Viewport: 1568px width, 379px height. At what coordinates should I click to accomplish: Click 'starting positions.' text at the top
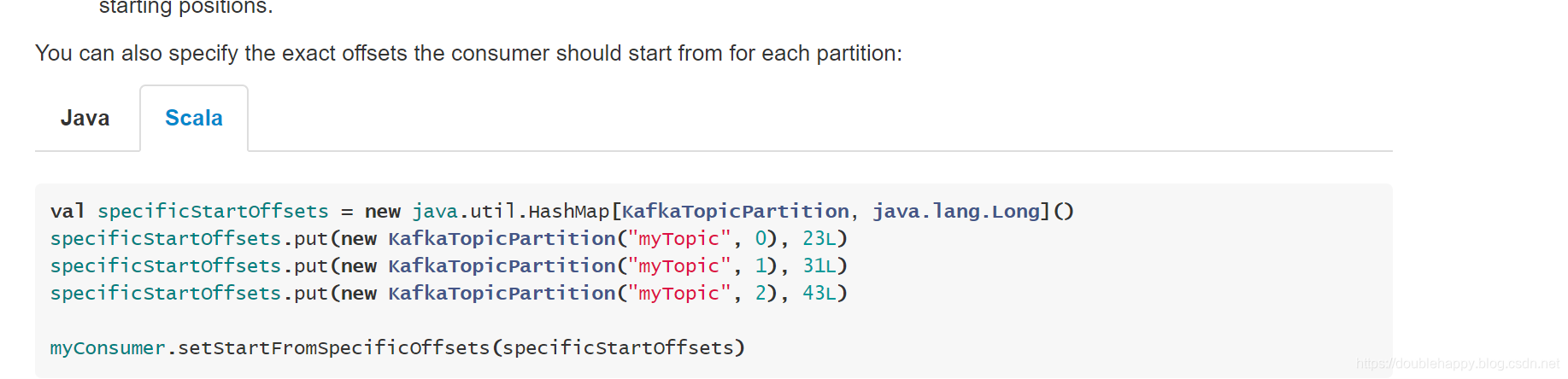(x=185, y=8)
